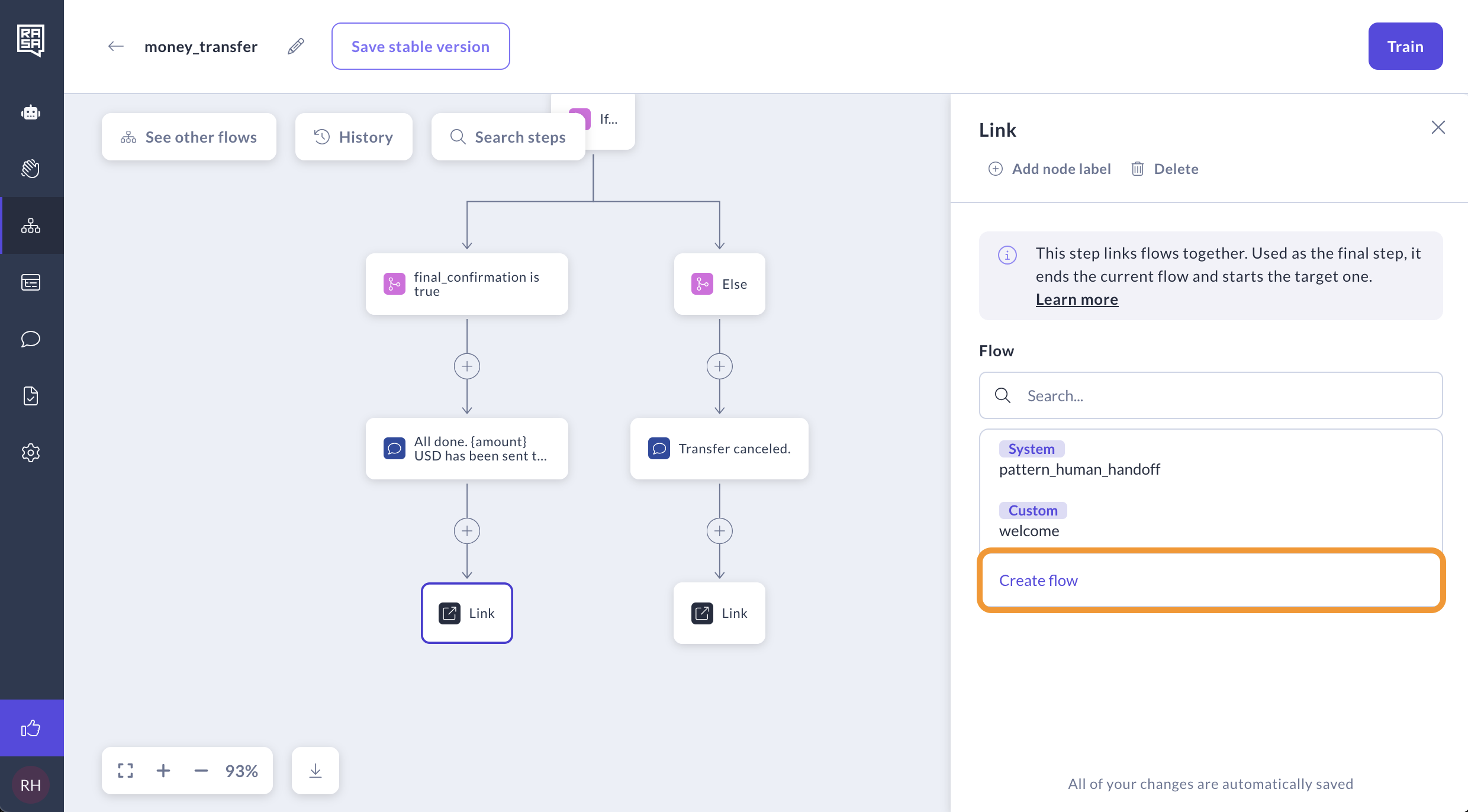Go back using the left arrow
The width and height of the screenshot is (1468, 812).
[x=116, y=46]
